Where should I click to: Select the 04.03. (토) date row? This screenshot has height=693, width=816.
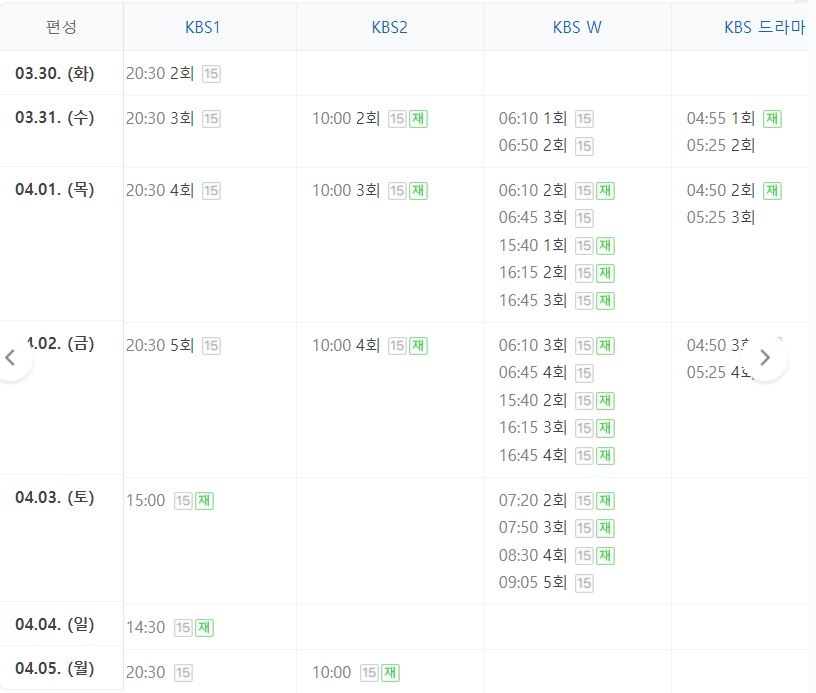coord(55,497)
